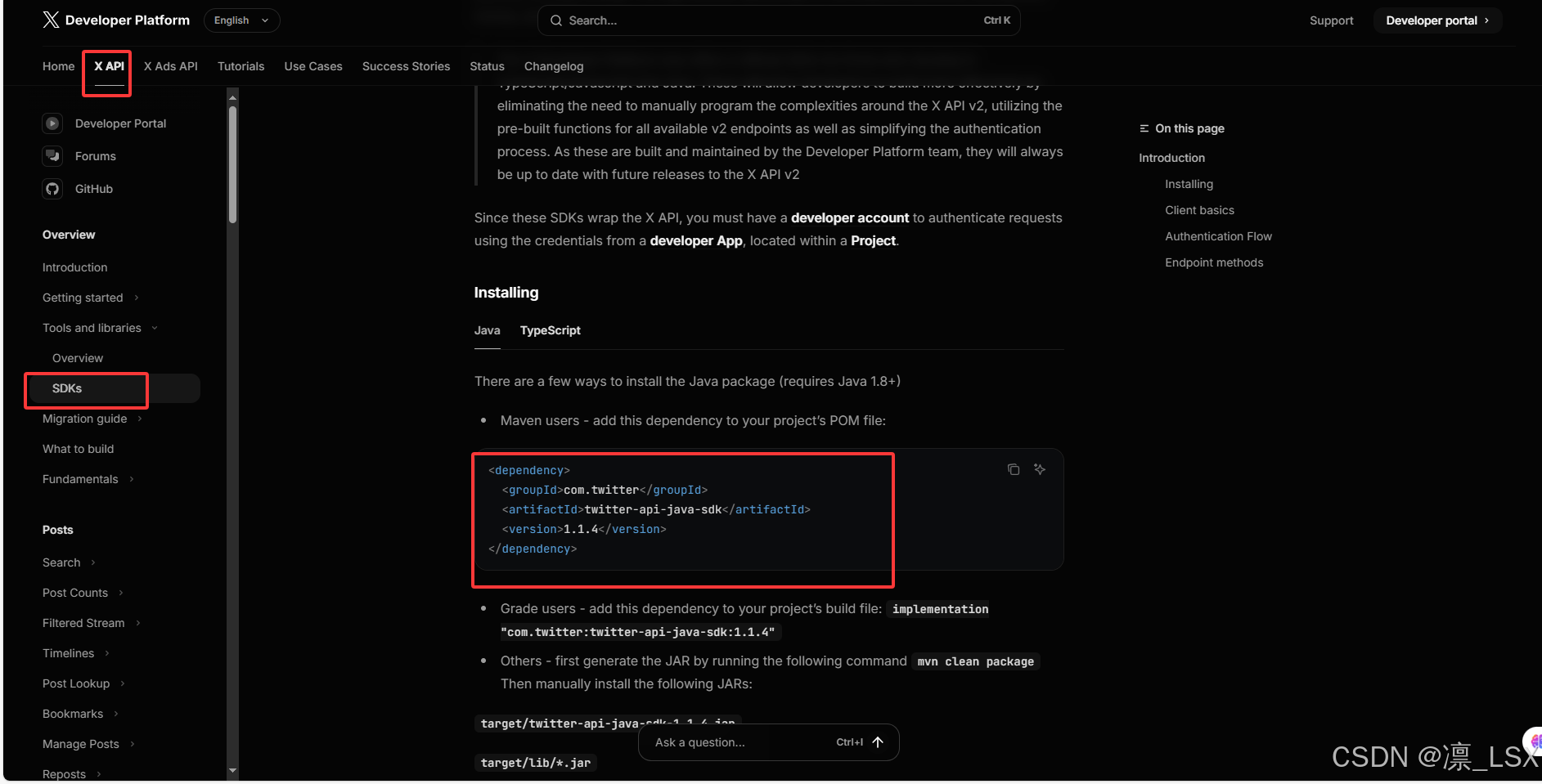This screenshot has height=784, width=1542.
Task: Expand the Getting started section
Action: [x=137, y=298]
